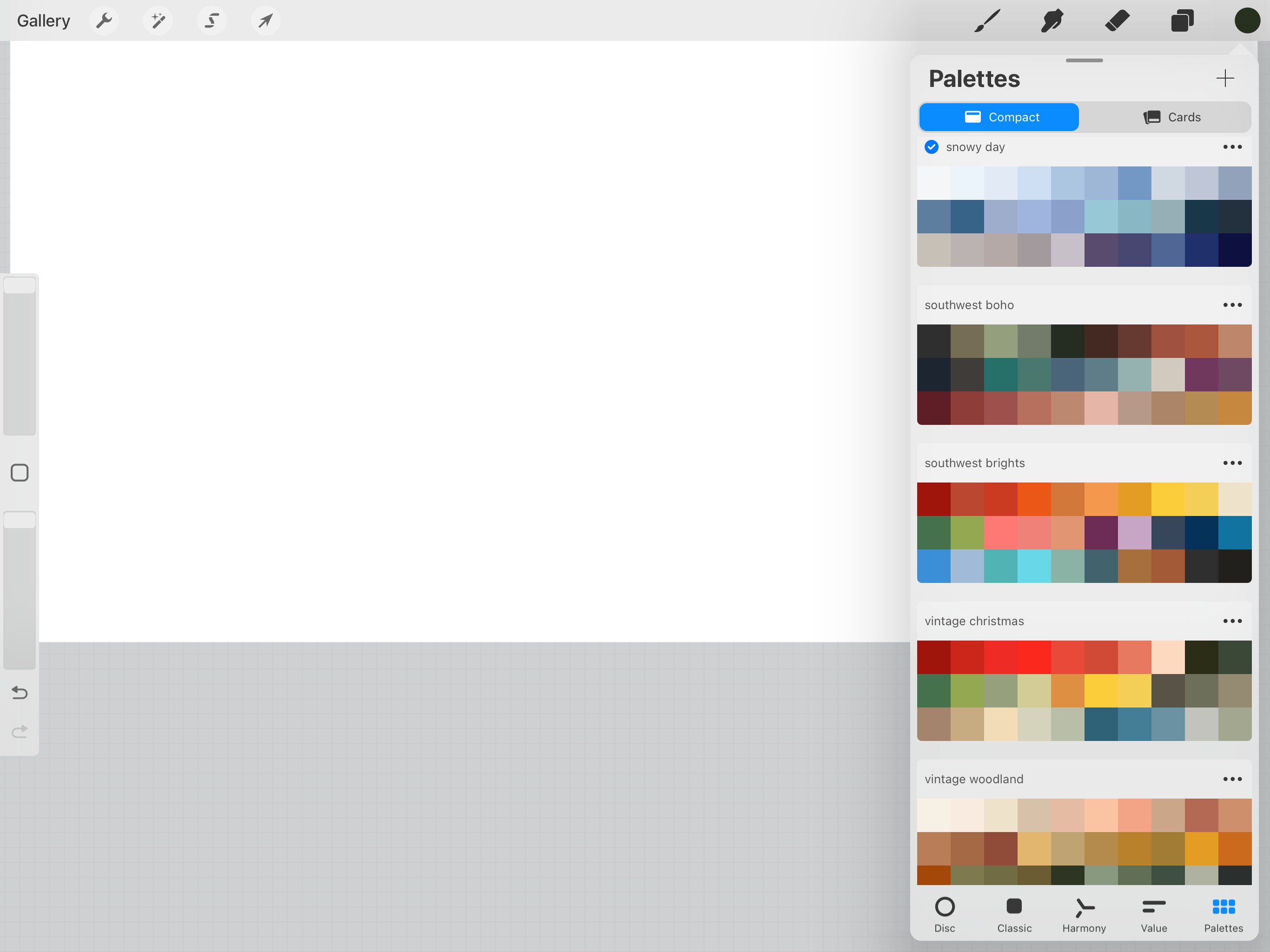The height and width of the screenshot is (952, 1270).
Task: Toggle Compact palette view
Action: click(999, 117)
